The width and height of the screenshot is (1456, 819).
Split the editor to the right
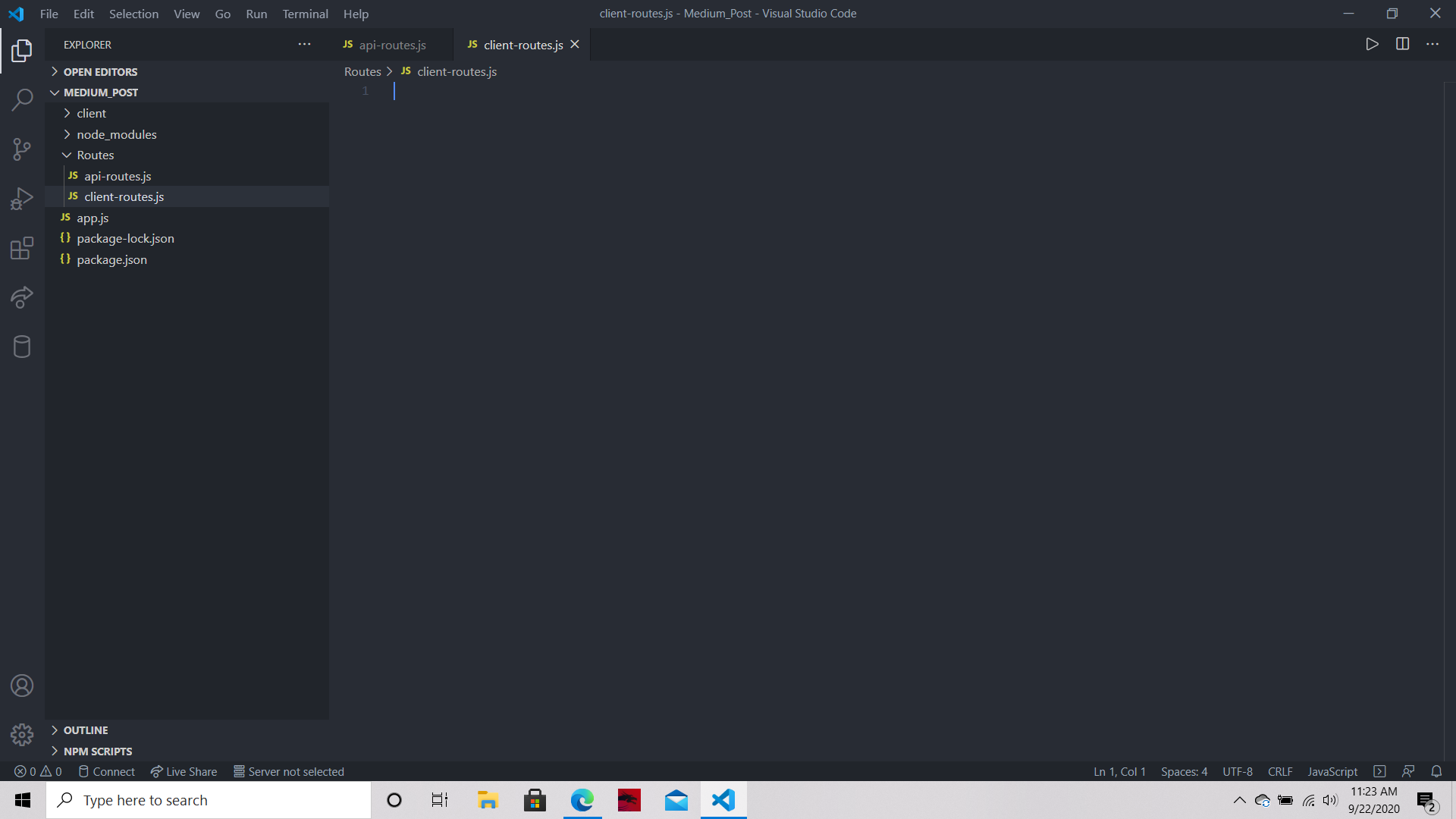1402,44
